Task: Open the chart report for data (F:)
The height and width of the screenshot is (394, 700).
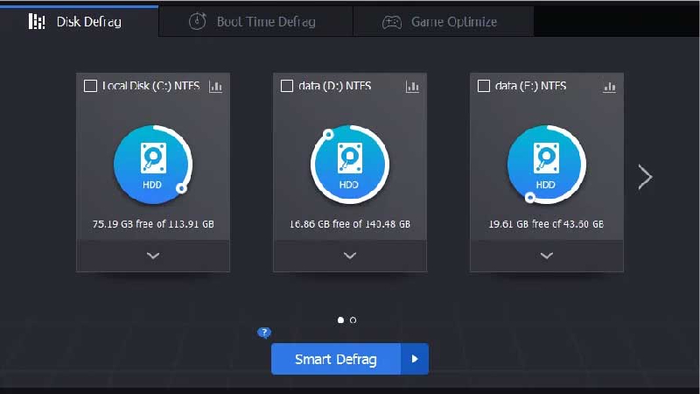Action: click(609, 86)
